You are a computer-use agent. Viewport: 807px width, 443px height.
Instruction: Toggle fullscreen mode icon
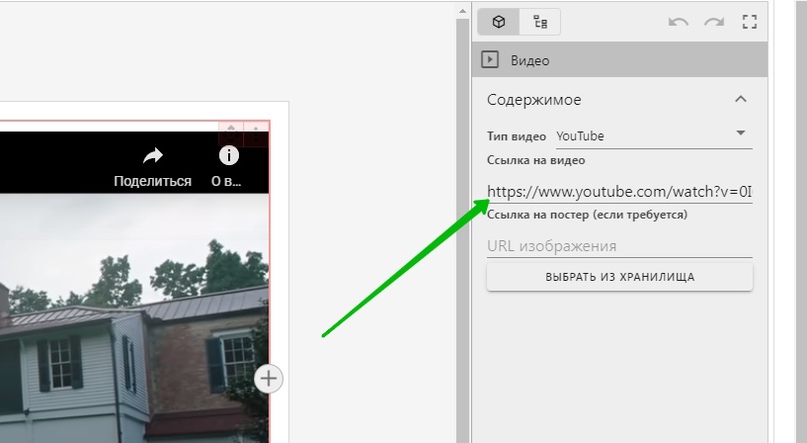coord(749,22)
